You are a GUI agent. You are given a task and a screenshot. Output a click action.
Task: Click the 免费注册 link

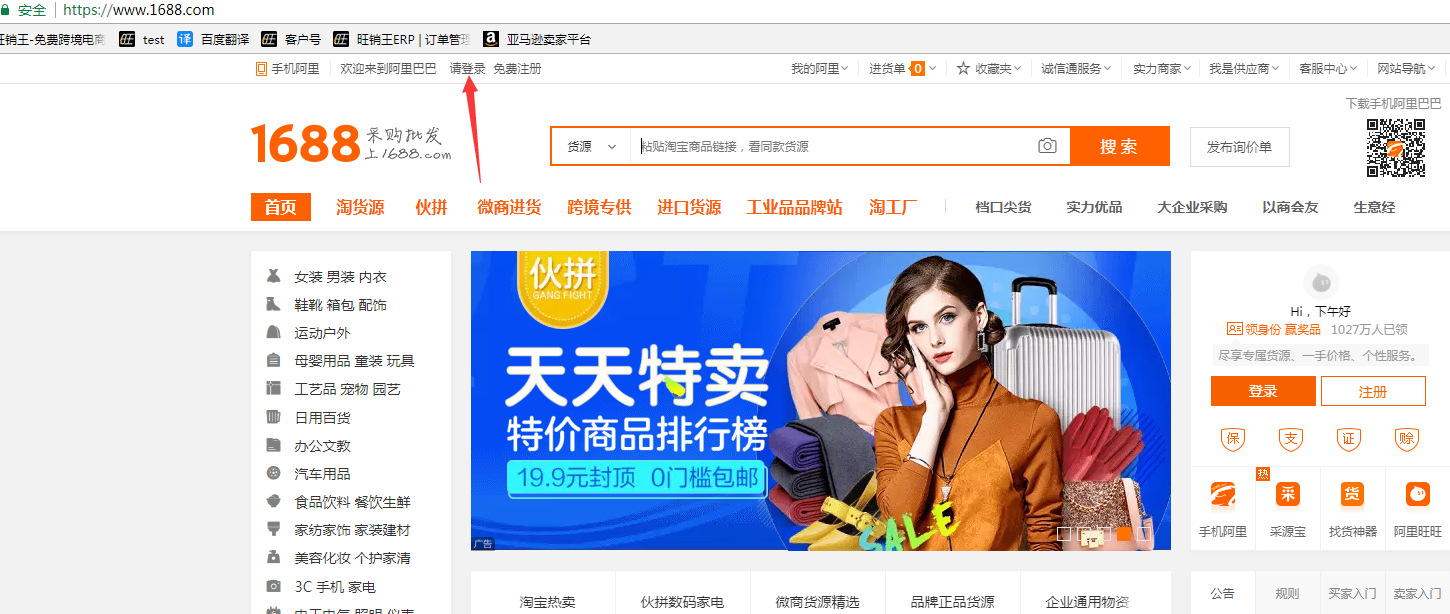point(517,69)
